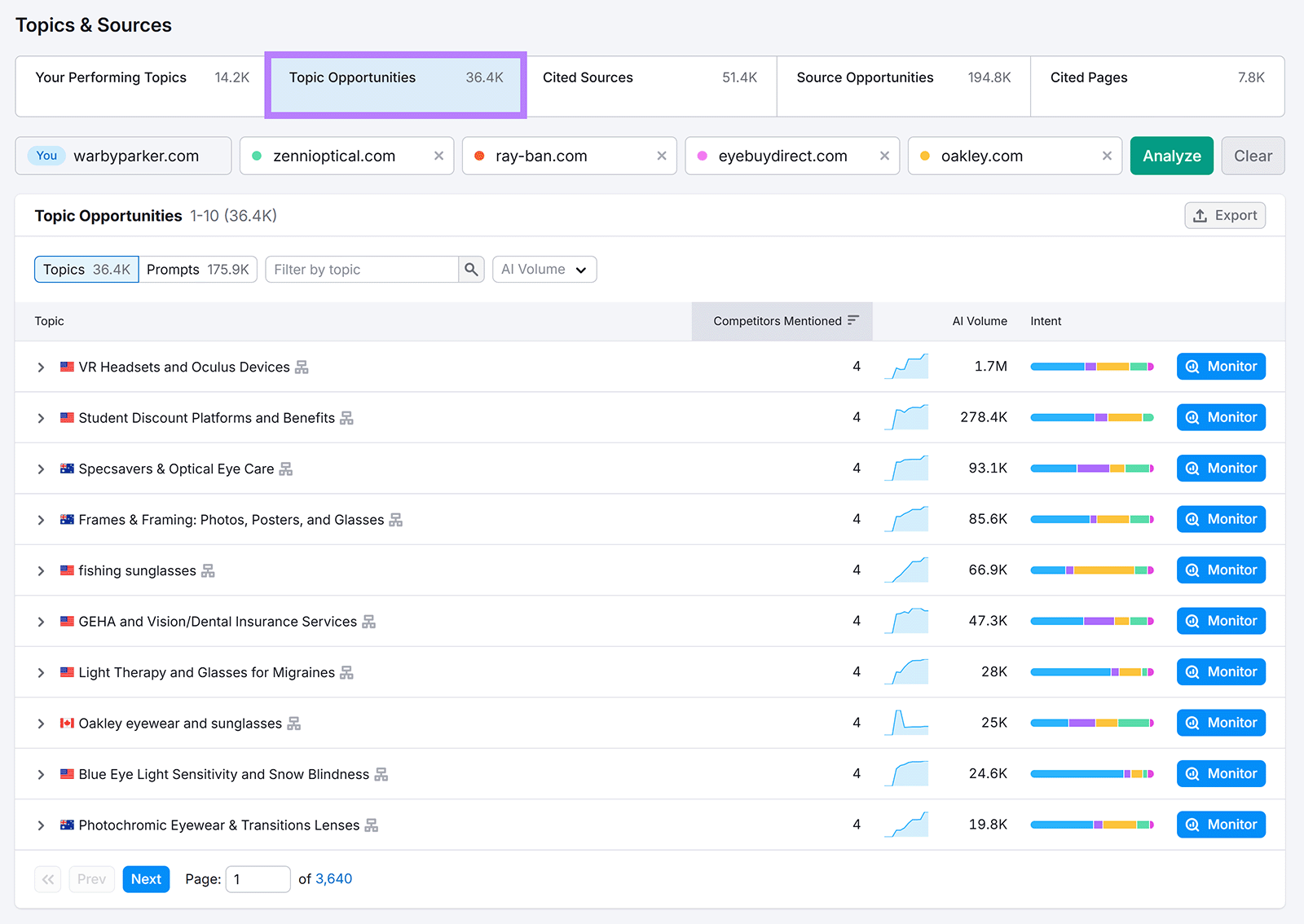Screen dimensions: 1304x924
Task: Click intent bar for VR Headsets row
Action: click(1092, 367)
